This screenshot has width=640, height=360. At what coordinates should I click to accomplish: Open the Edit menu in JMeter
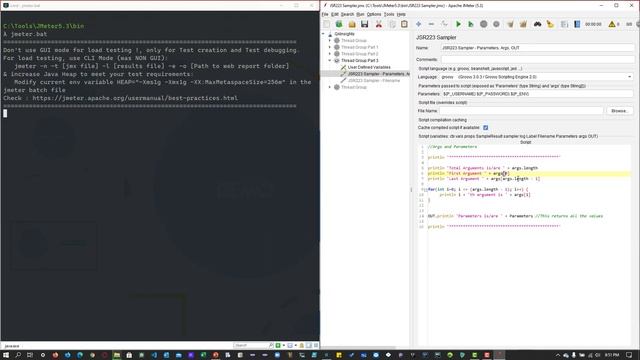point(335,14)
